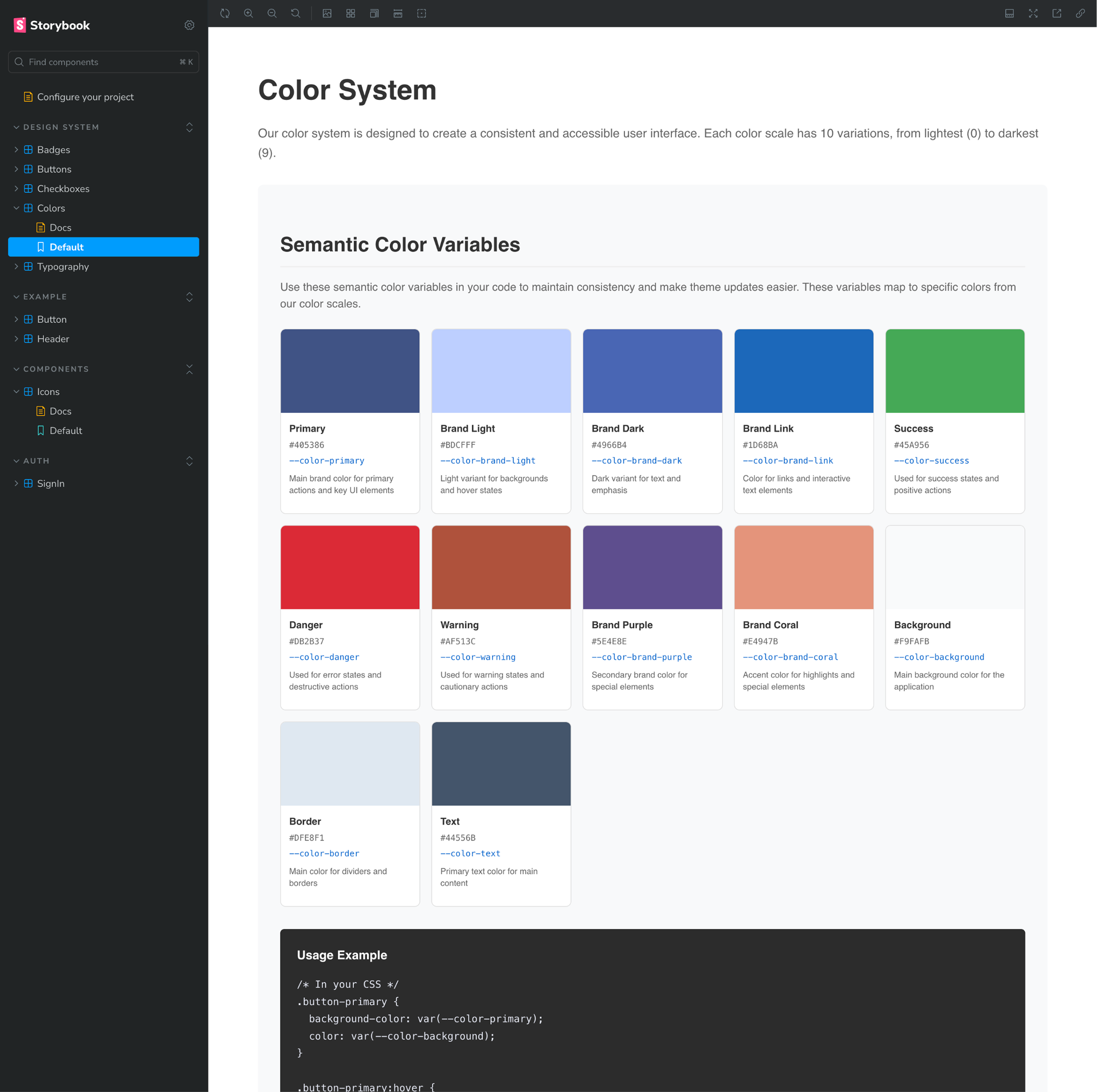
Task: Zoom in on the preview
Action: pos(249,13)
